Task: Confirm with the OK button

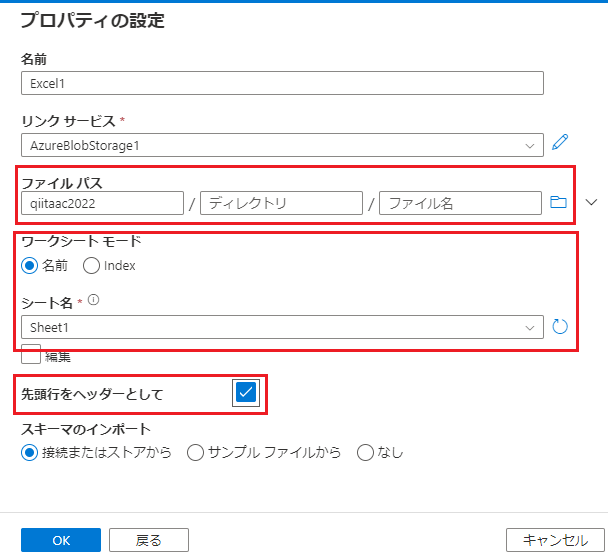Action: [61, 540]
